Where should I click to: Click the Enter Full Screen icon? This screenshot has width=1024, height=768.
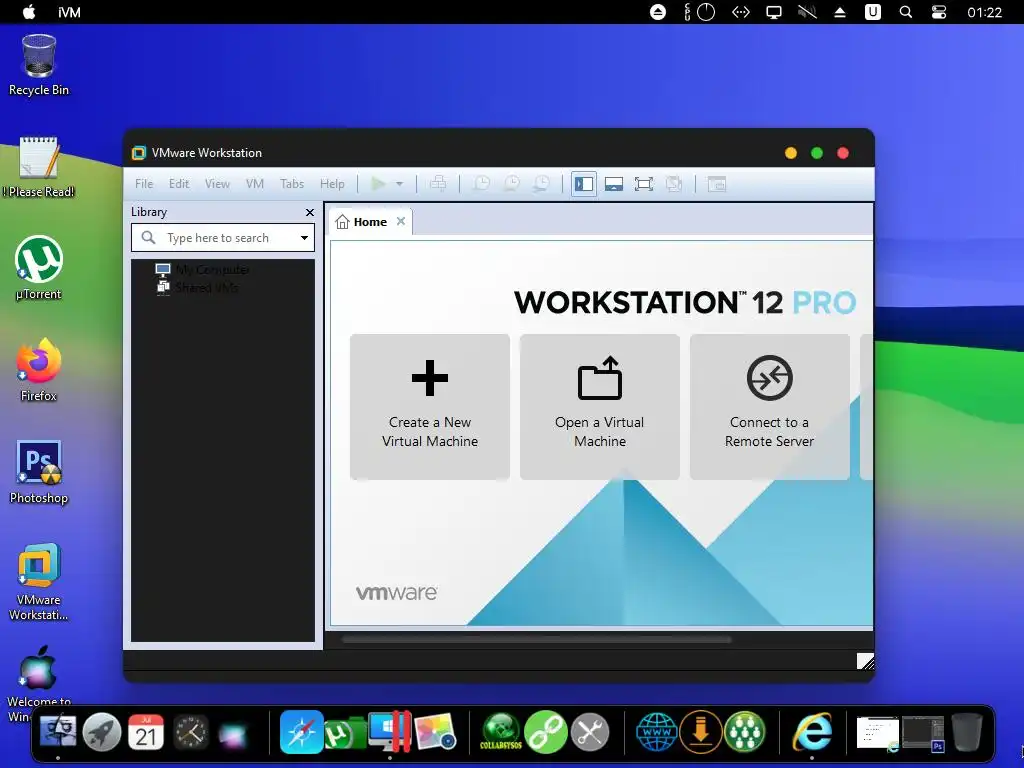644,184
